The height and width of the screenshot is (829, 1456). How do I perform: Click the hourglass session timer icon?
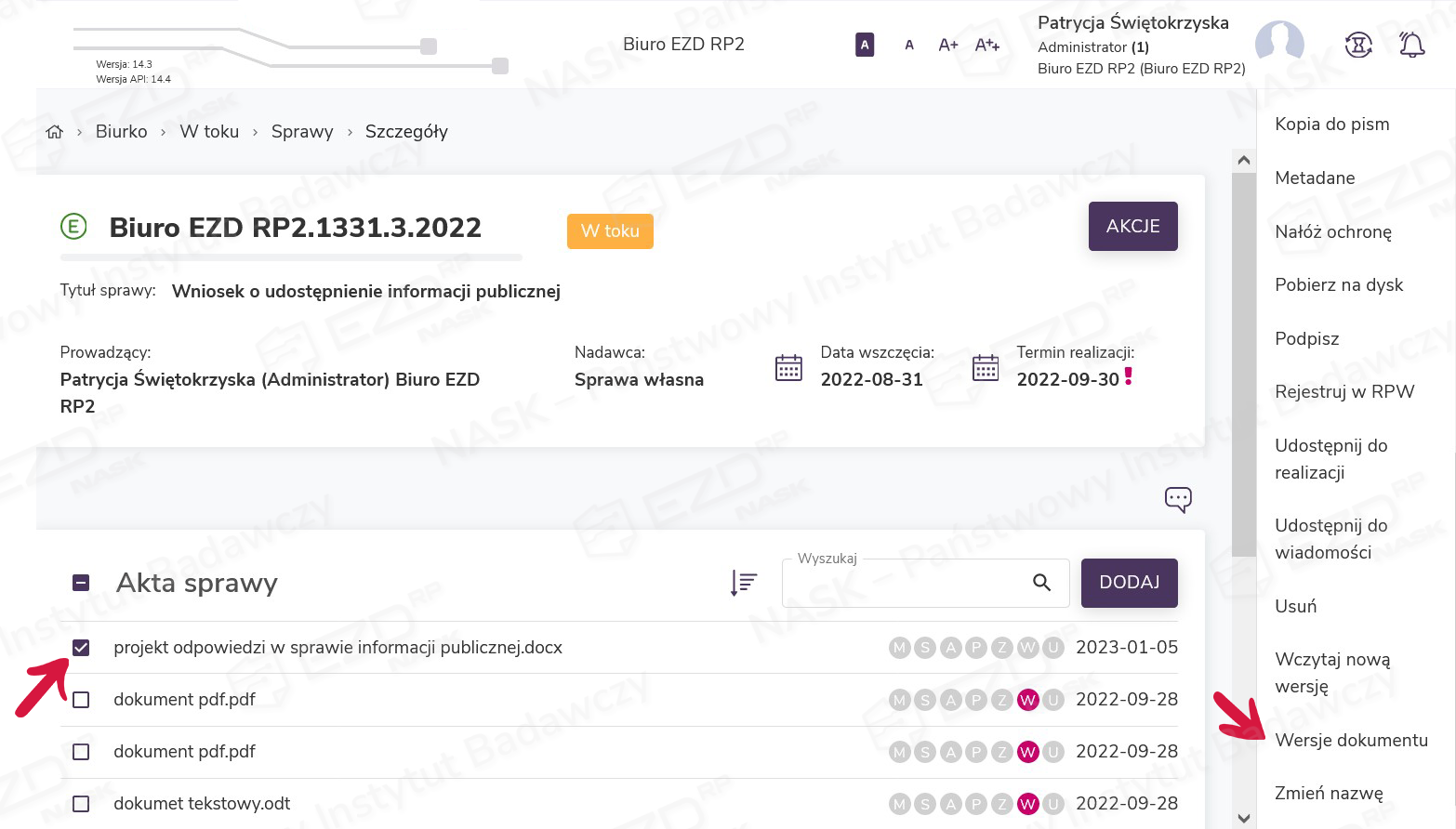1358,45
